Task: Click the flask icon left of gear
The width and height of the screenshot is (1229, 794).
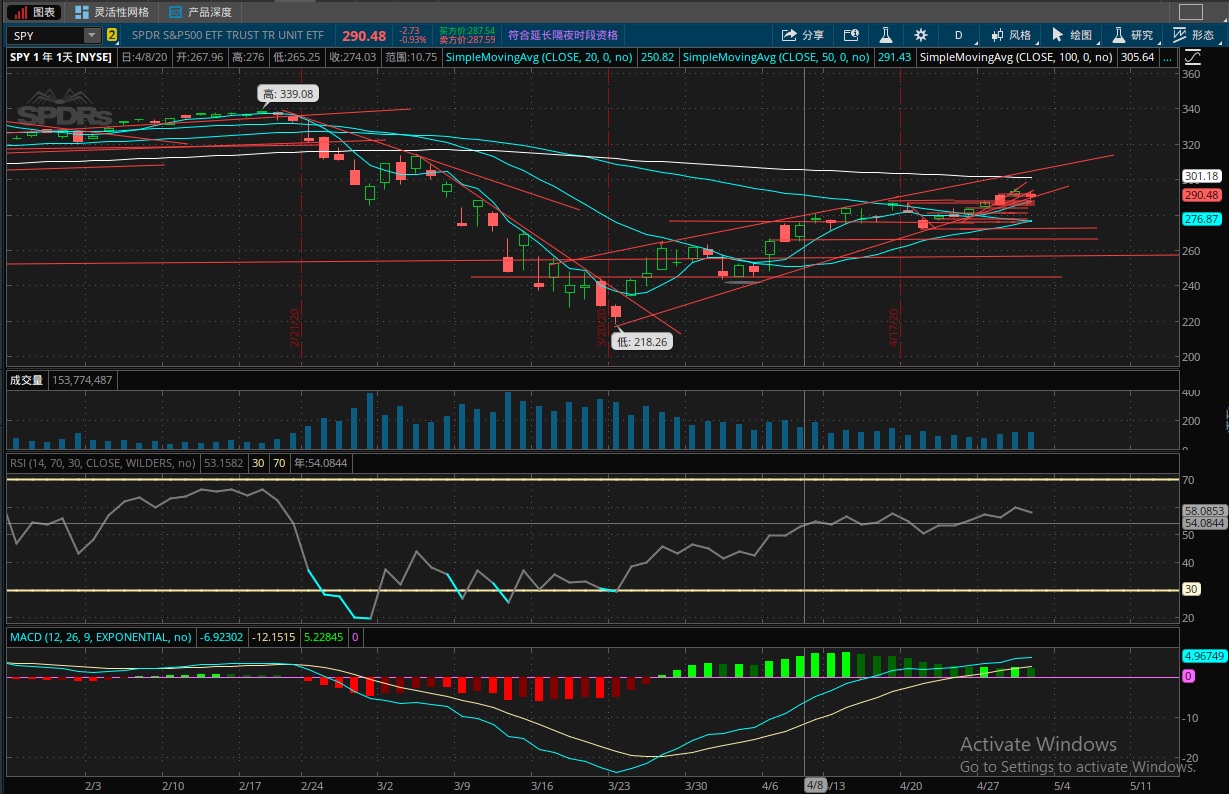Action: [x=886, y=35]
